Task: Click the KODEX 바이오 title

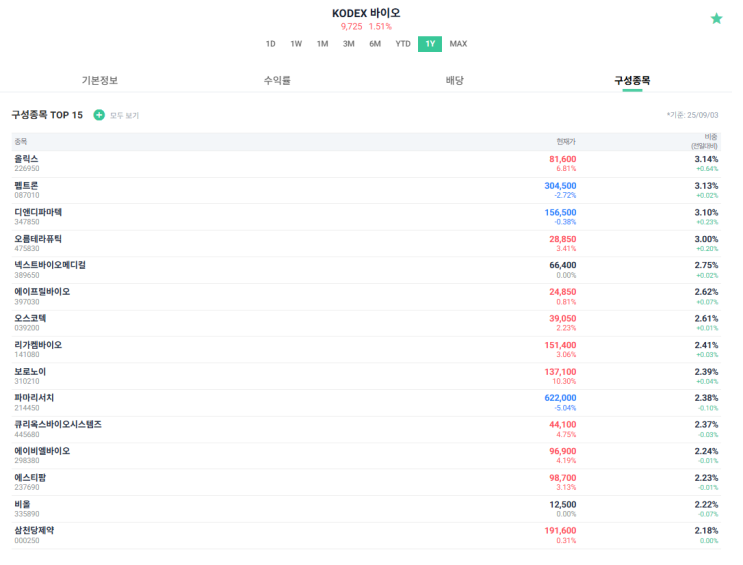Action: click(366, 13)
